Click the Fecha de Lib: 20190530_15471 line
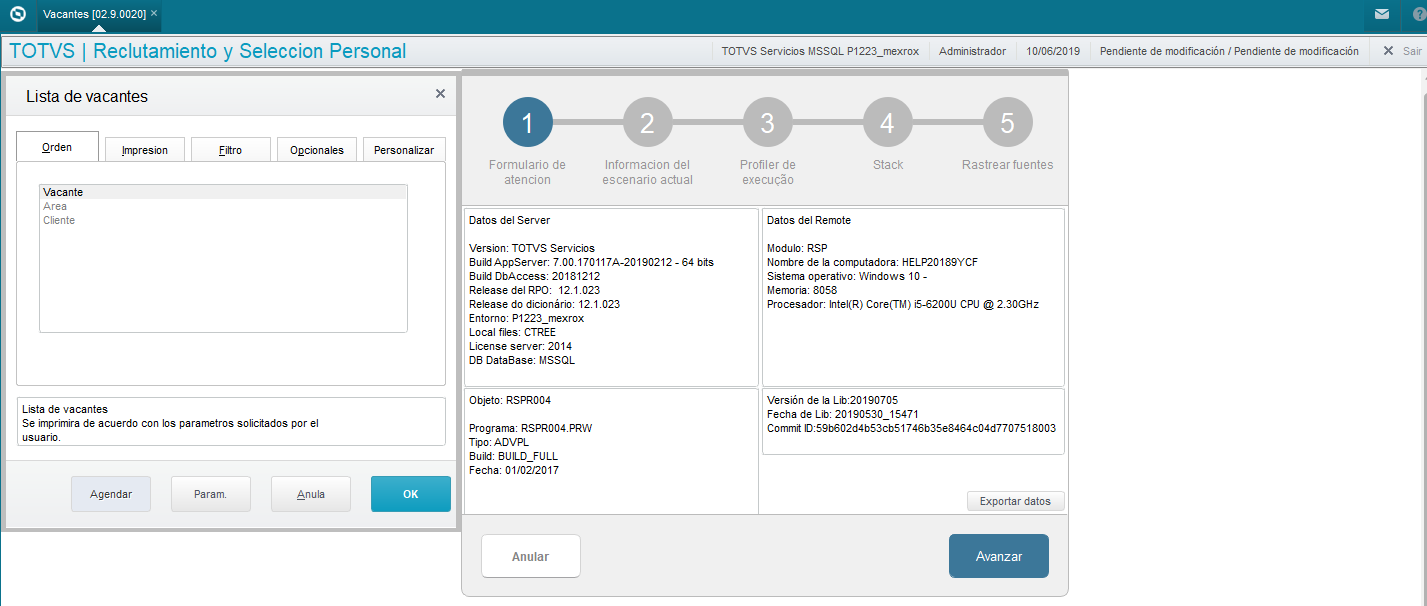The width and height of the screenshot is (1427, 606). (x=843, y=414)
